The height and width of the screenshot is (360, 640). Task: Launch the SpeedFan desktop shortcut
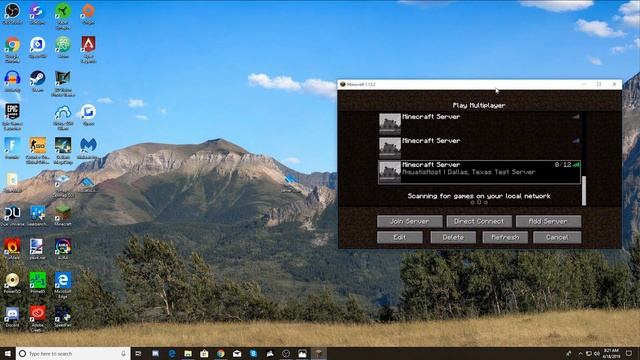tap(63, 317)
